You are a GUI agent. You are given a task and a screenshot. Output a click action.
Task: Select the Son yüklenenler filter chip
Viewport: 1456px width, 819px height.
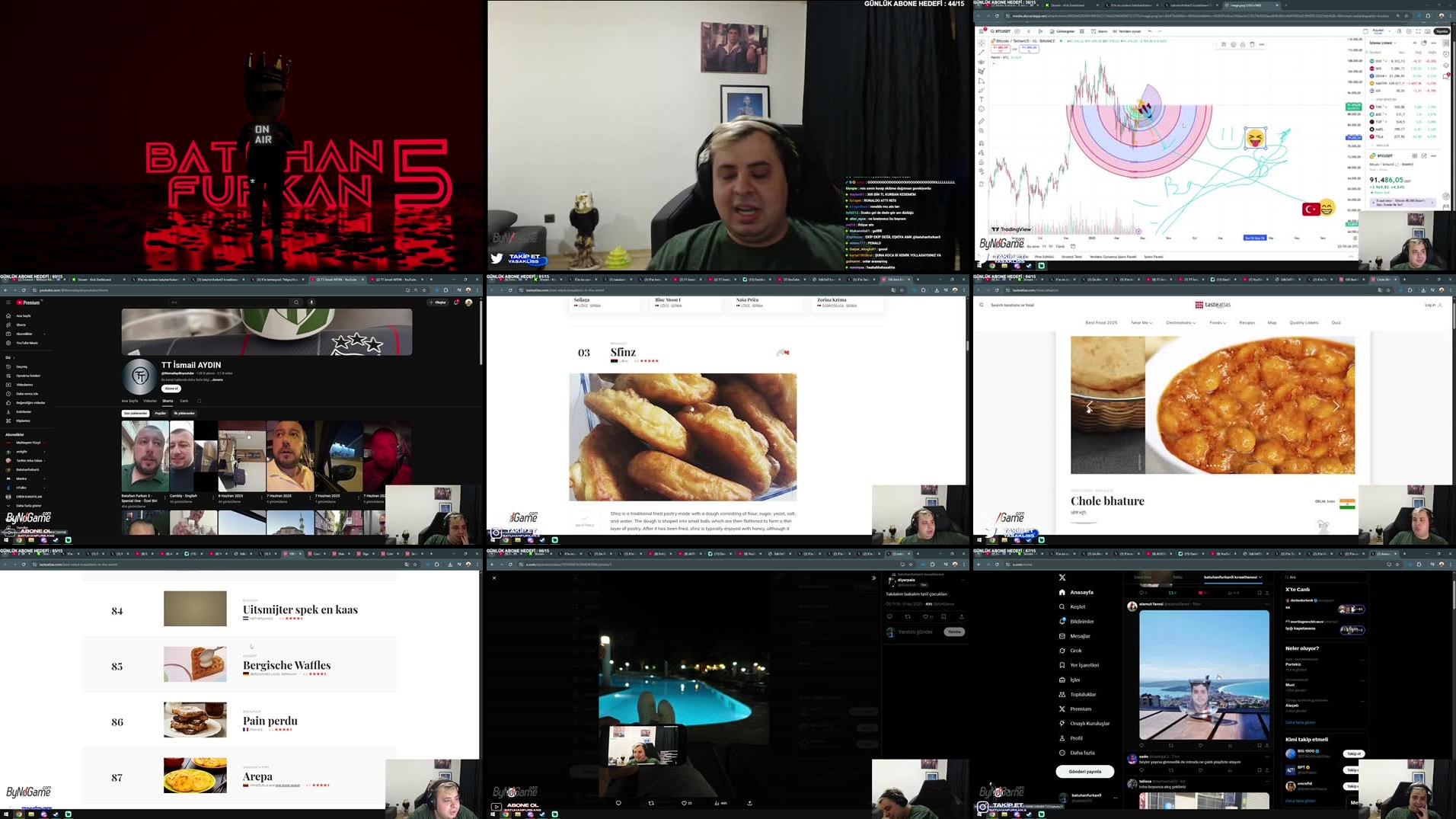(136, 413)
